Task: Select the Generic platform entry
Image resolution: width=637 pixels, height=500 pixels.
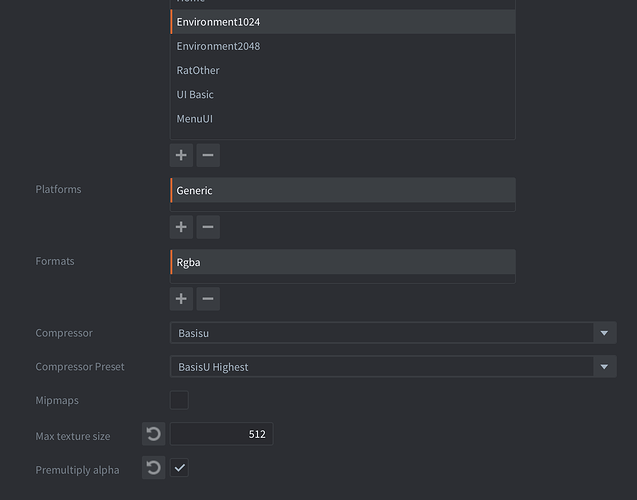Action: [342, 190]
